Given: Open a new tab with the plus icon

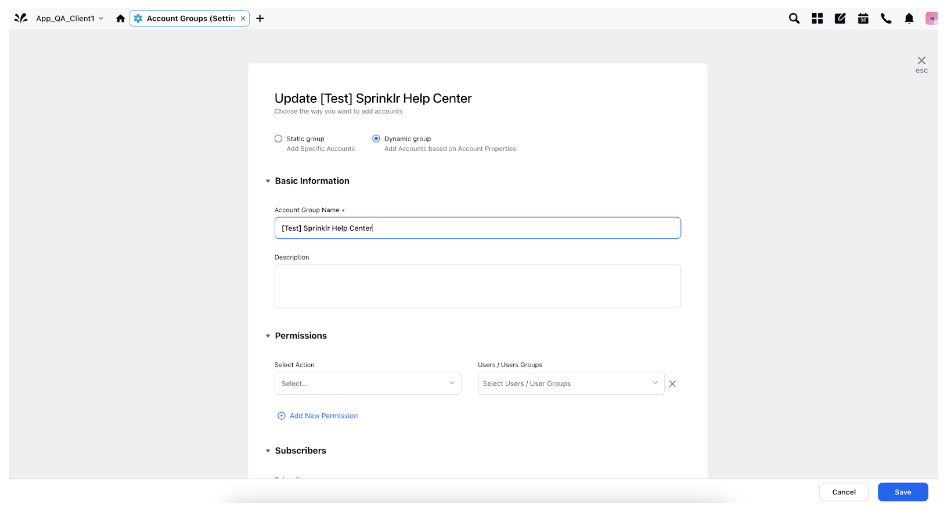Looking at the screenshot, I should [x=260, y=18].
